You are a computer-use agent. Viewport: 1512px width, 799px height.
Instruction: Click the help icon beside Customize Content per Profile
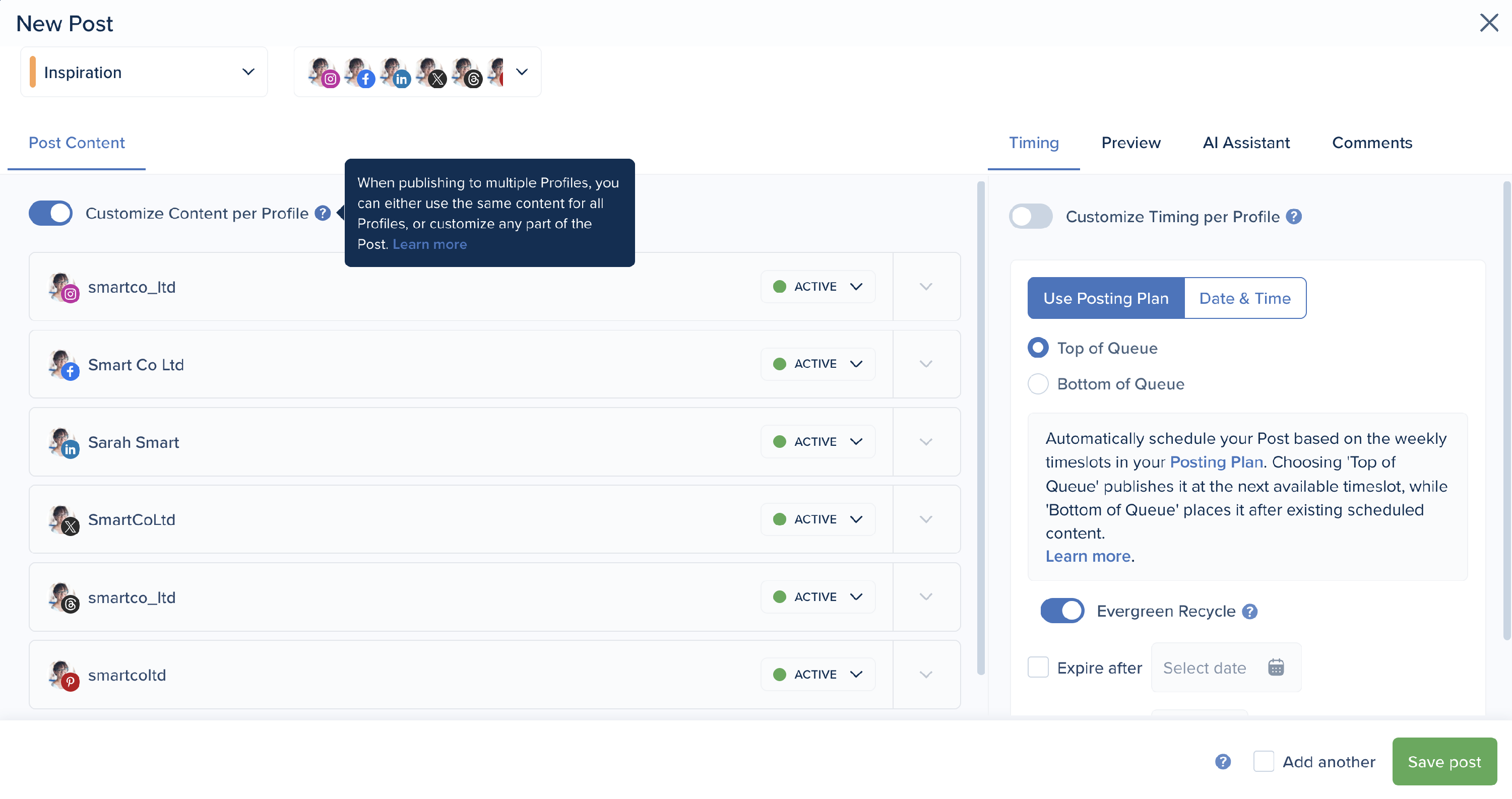(322, 213)
